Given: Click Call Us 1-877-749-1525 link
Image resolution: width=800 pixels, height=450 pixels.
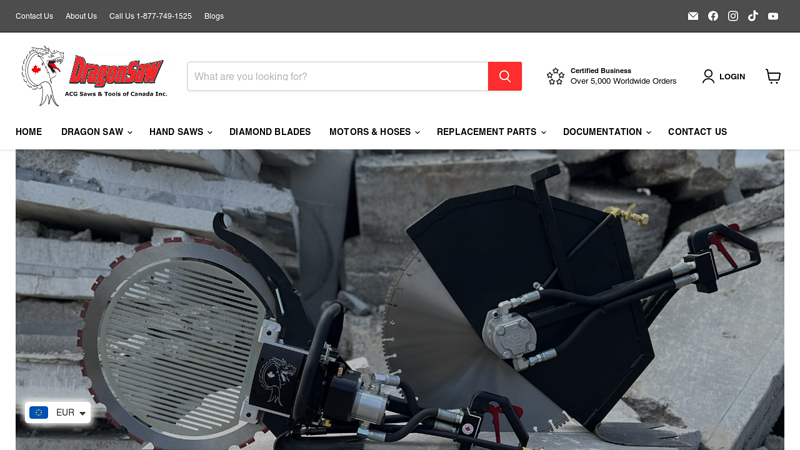Looking at the screenshot, I should (151, 16).
